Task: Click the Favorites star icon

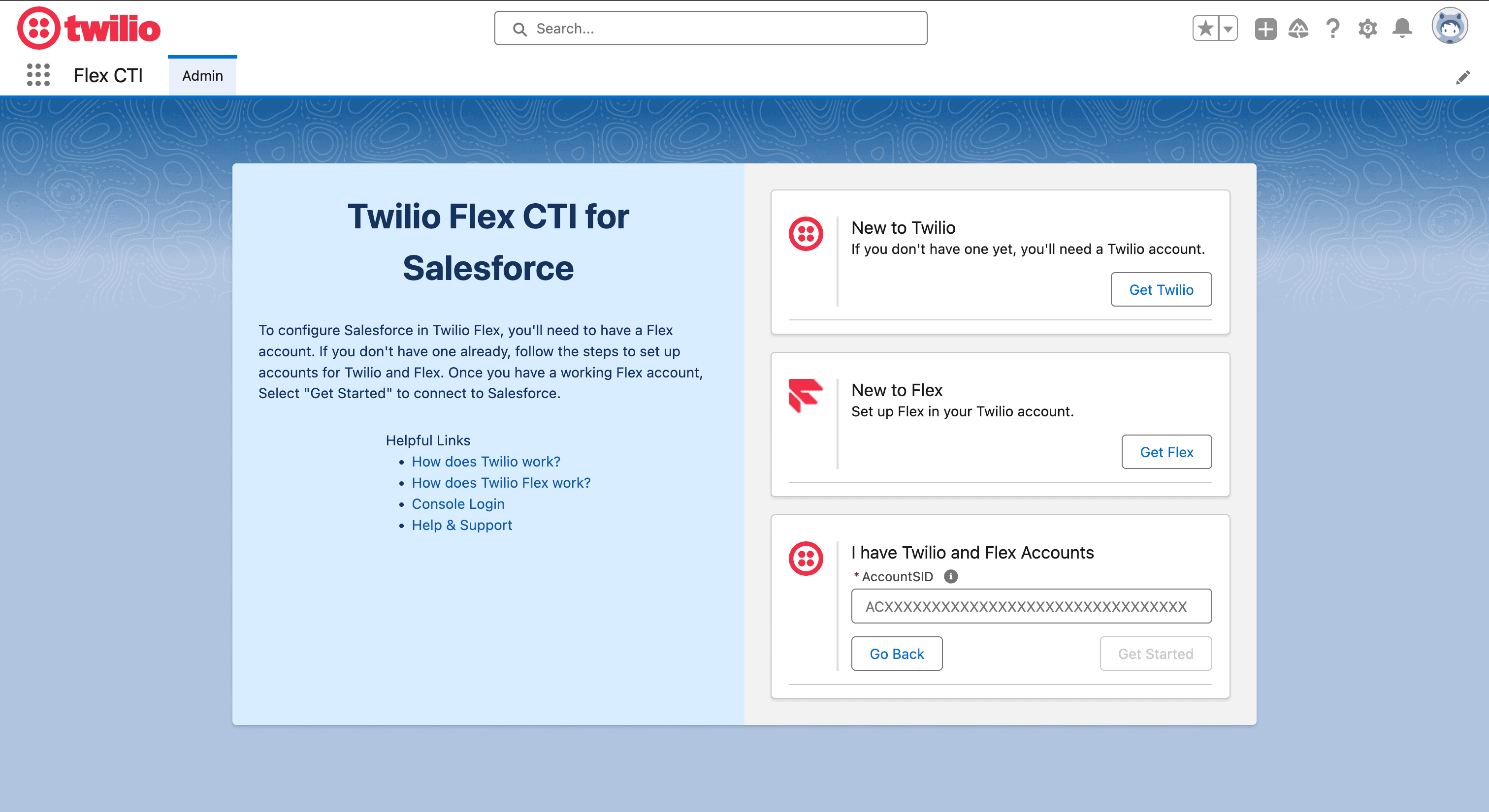Action: [1205, 29]
